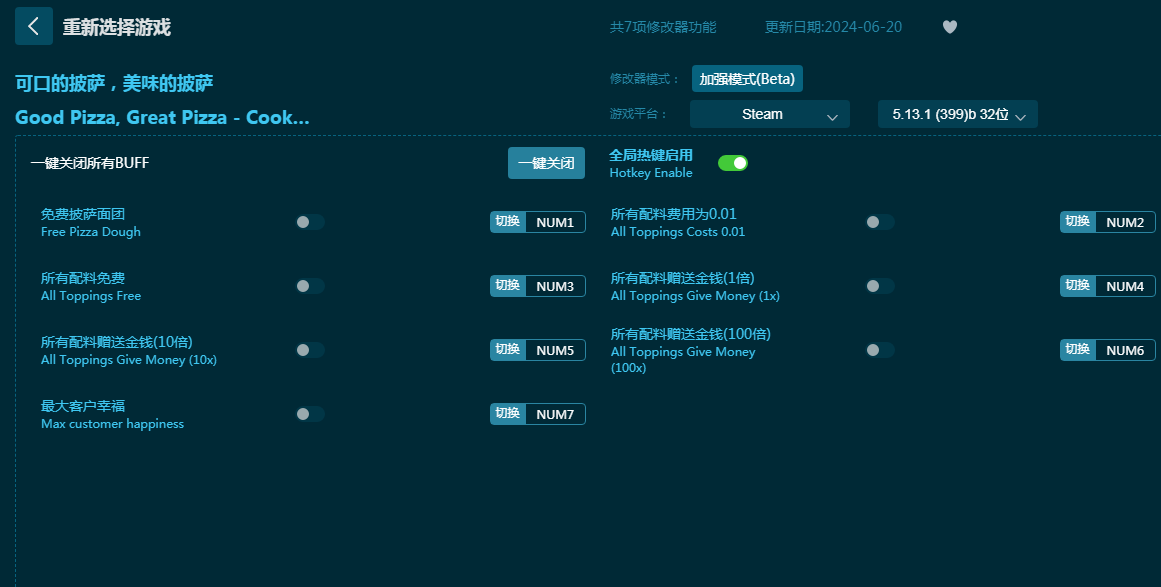1161x587 pixels.
Task: Disable the Hotkey Enable green switch
Action: tap(733, 163)
